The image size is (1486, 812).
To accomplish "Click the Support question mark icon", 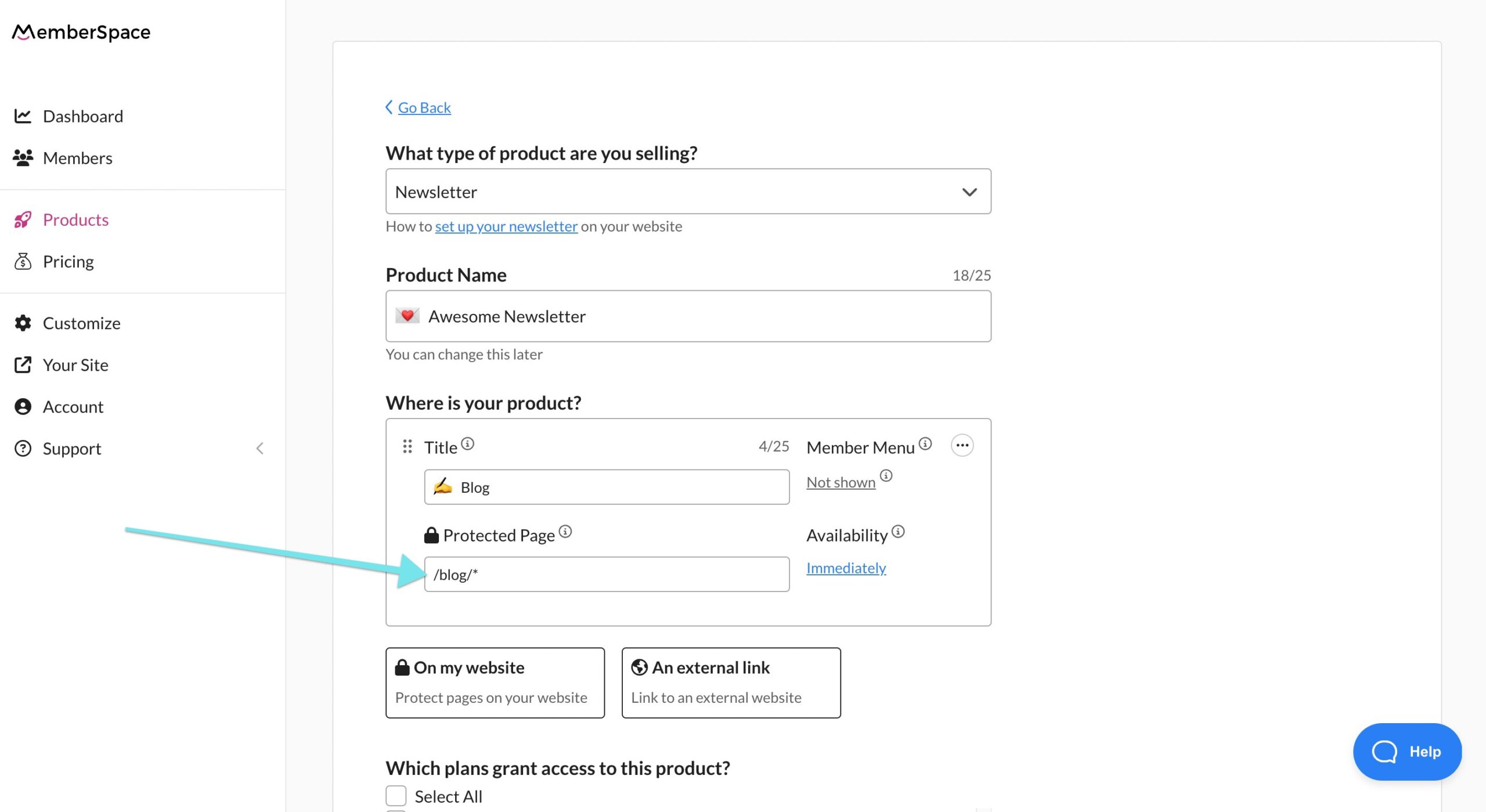I will tap(23, 448).
